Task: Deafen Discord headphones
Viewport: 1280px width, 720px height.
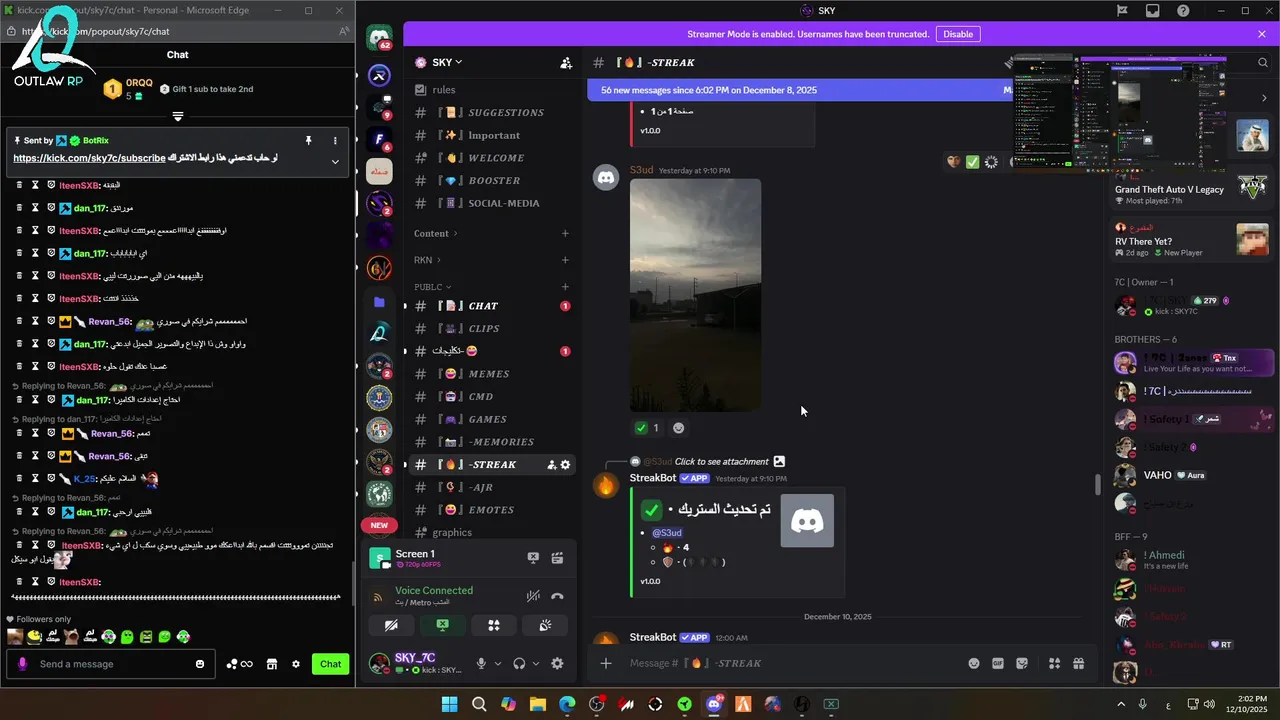Action: [x=519, y=663]
